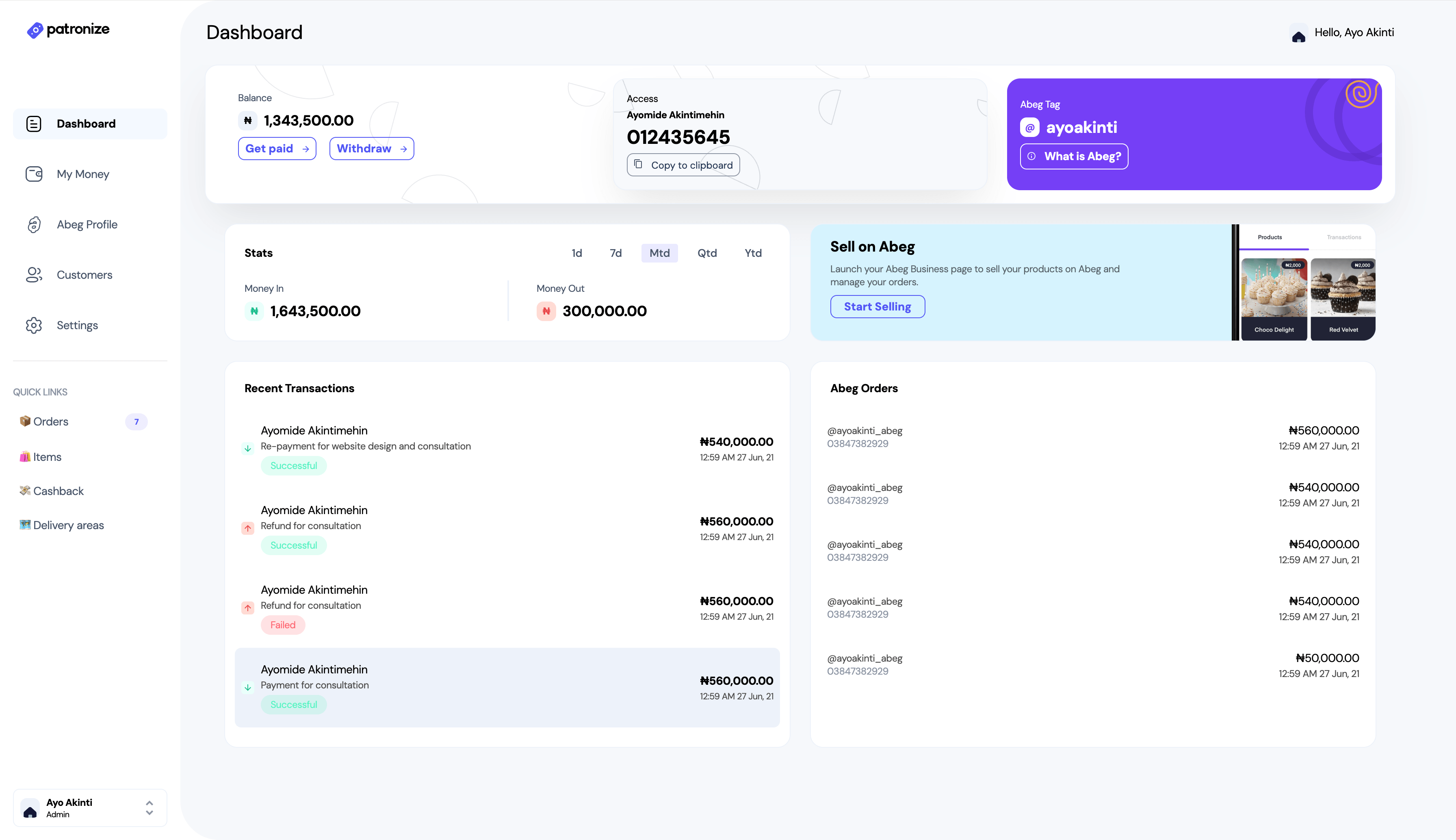
Task: Click the info icon in What is Abeg
Action: point(1031,156)
